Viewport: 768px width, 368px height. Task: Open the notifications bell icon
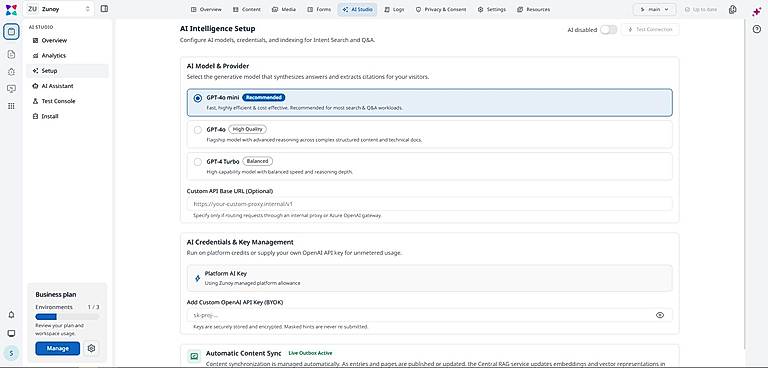pyautogui.click(x=11, y=315)
